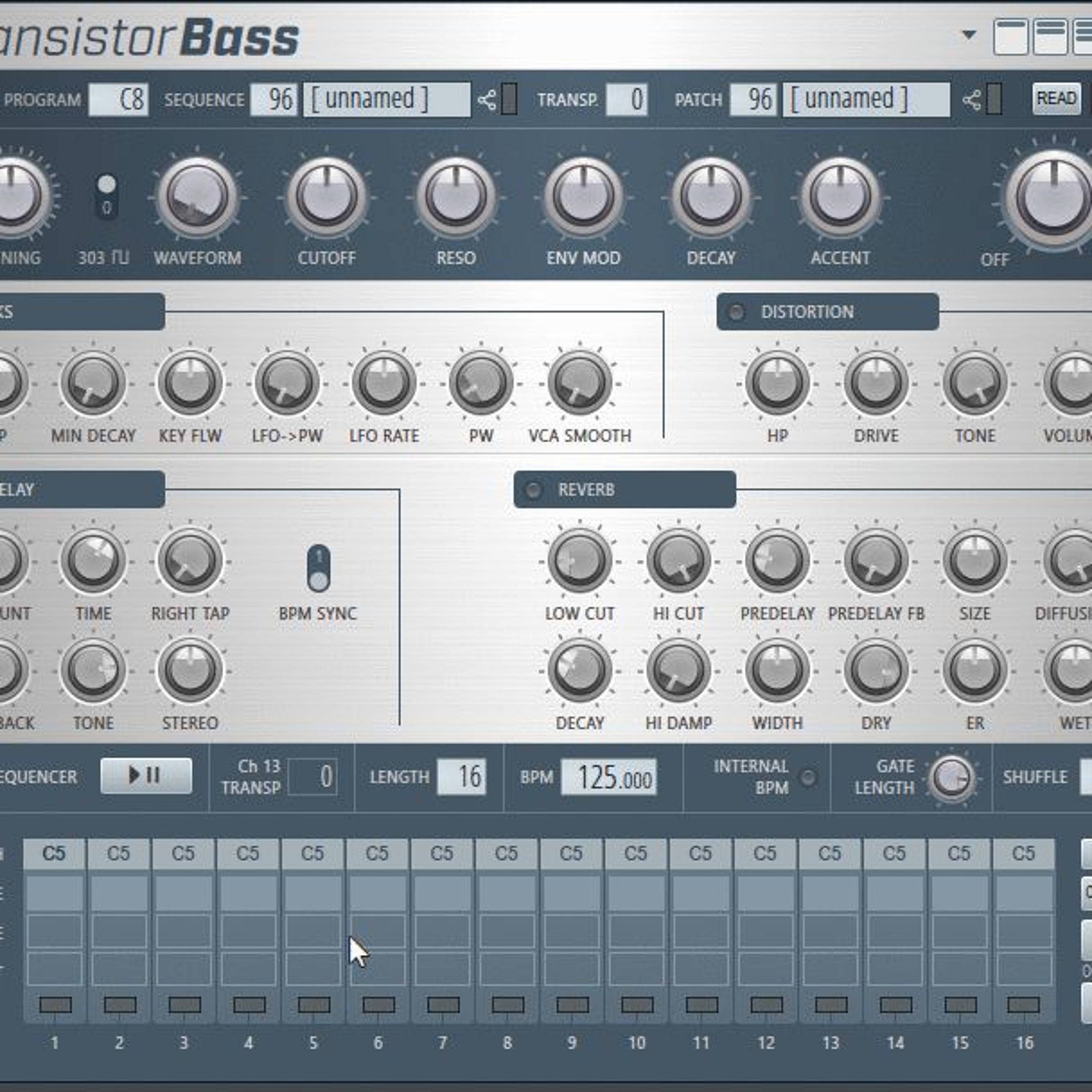
Task: Start the sequencer with play/pause button
Action: click(x=146, y=775)
